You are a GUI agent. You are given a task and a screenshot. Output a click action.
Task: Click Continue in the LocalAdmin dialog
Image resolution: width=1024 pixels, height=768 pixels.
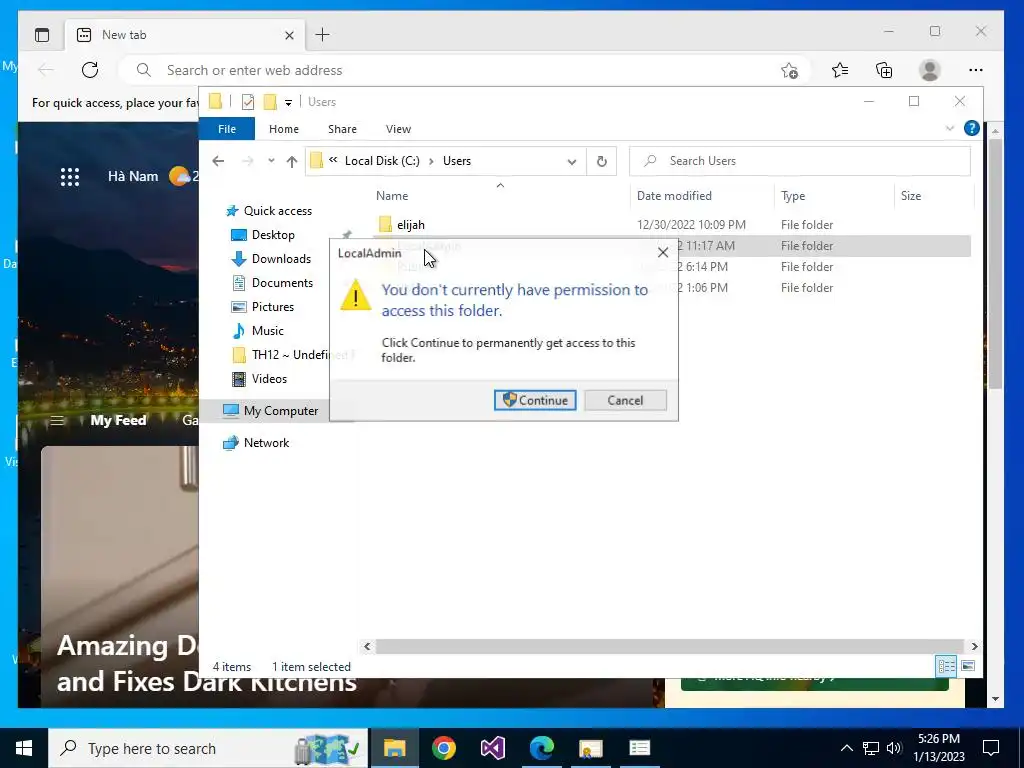click(535, 400)
